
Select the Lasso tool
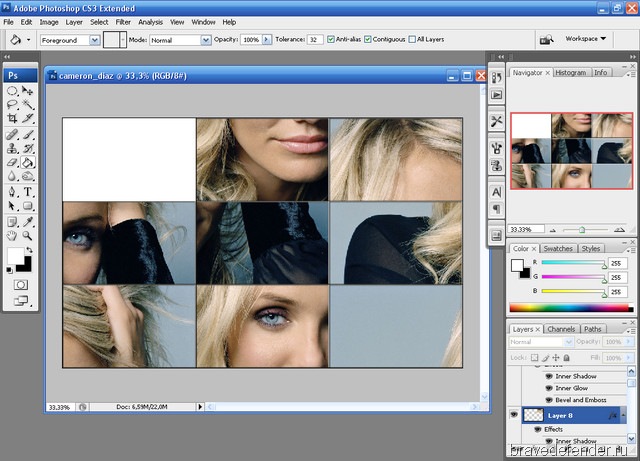point(12,105)
